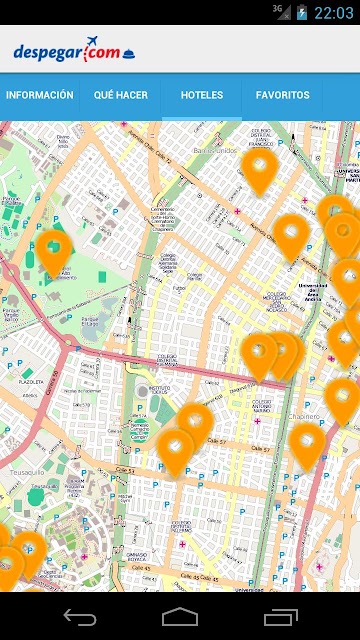This screenshot has height=640, width=360.
Task: Tap the clock showing 22:03
Action: click(x=333, y=13)
